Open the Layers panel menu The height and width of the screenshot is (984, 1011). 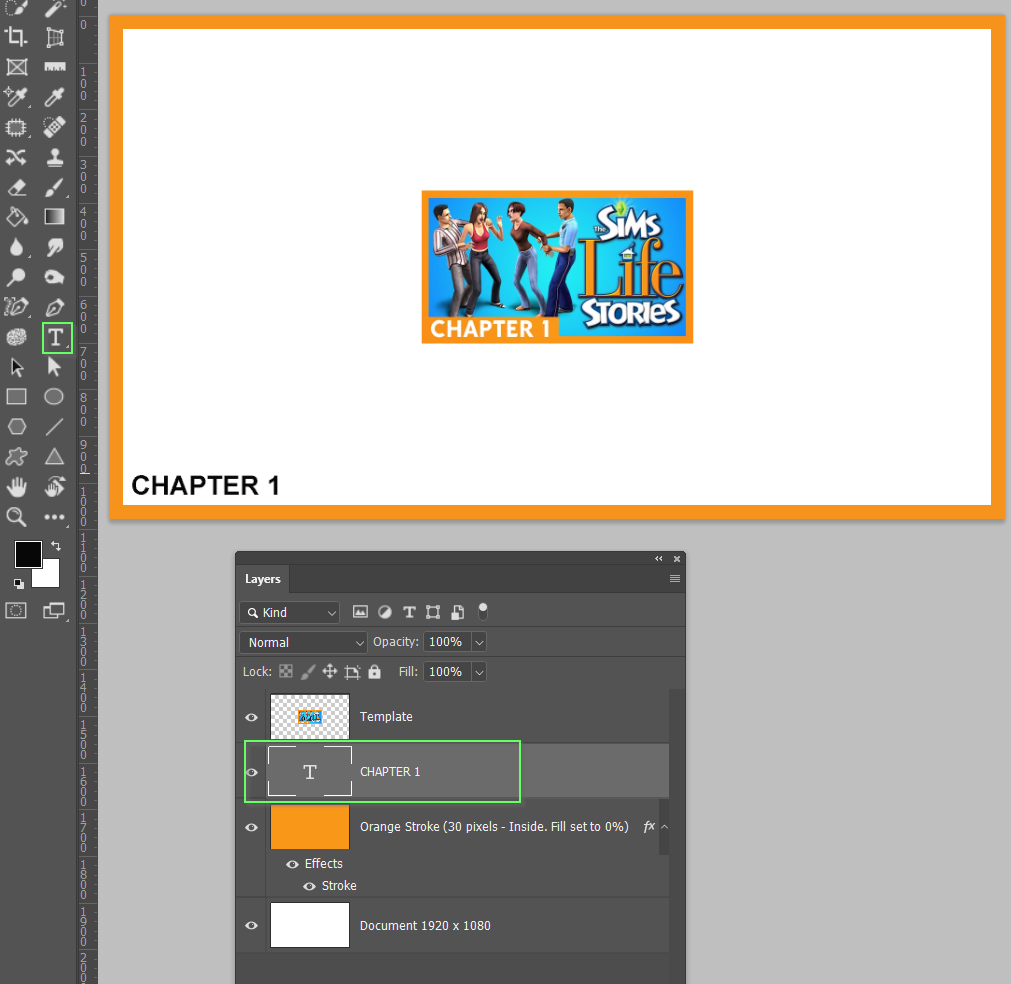tap(674, 578)
